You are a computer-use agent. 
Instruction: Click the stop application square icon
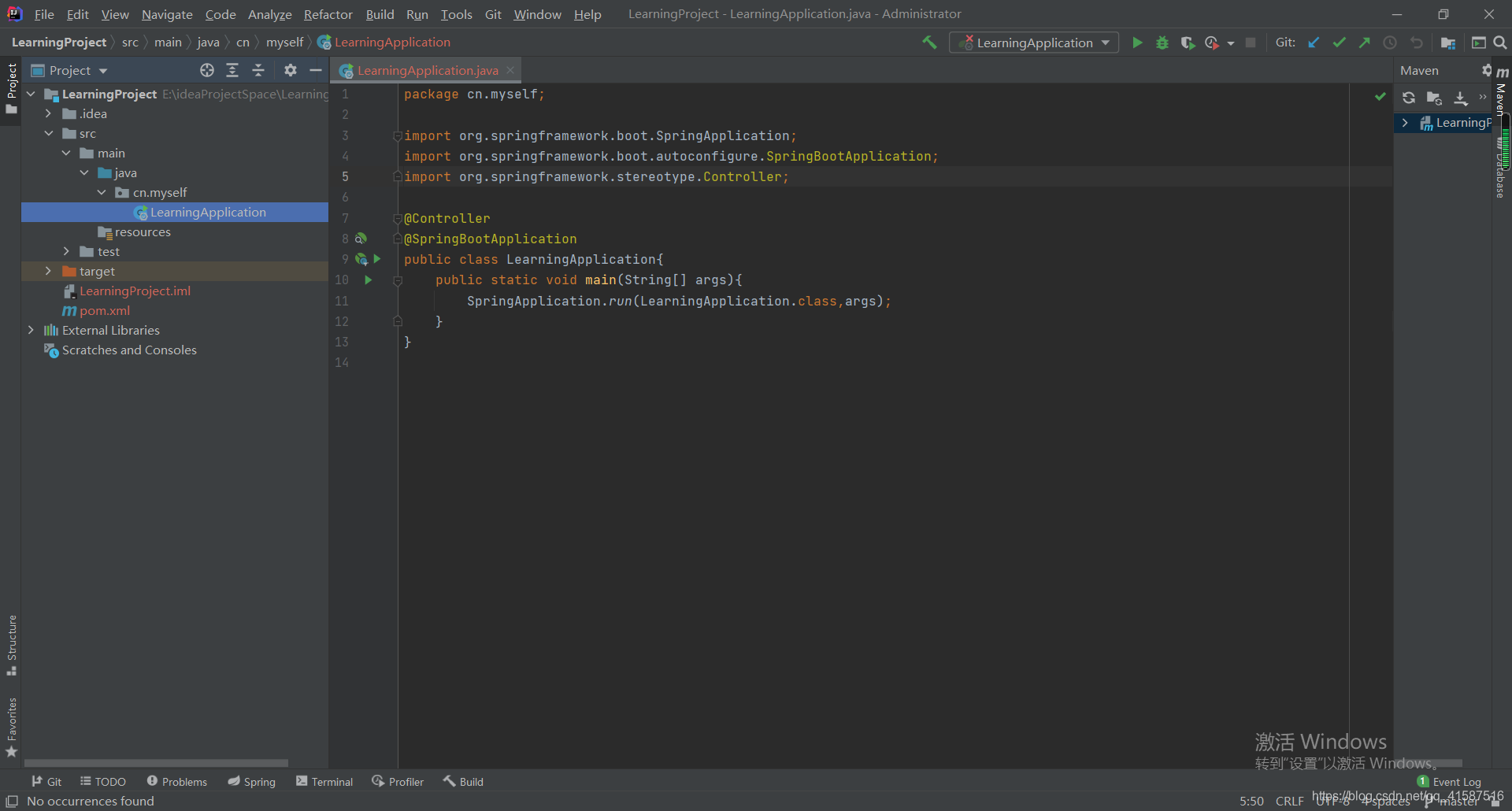click(1251, 42)
